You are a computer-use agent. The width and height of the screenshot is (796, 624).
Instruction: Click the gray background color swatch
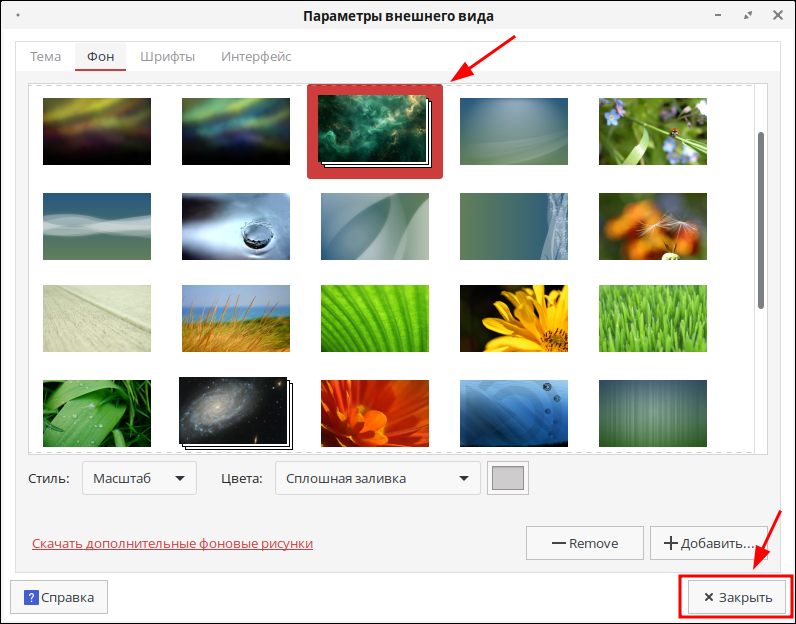[508, 479]
